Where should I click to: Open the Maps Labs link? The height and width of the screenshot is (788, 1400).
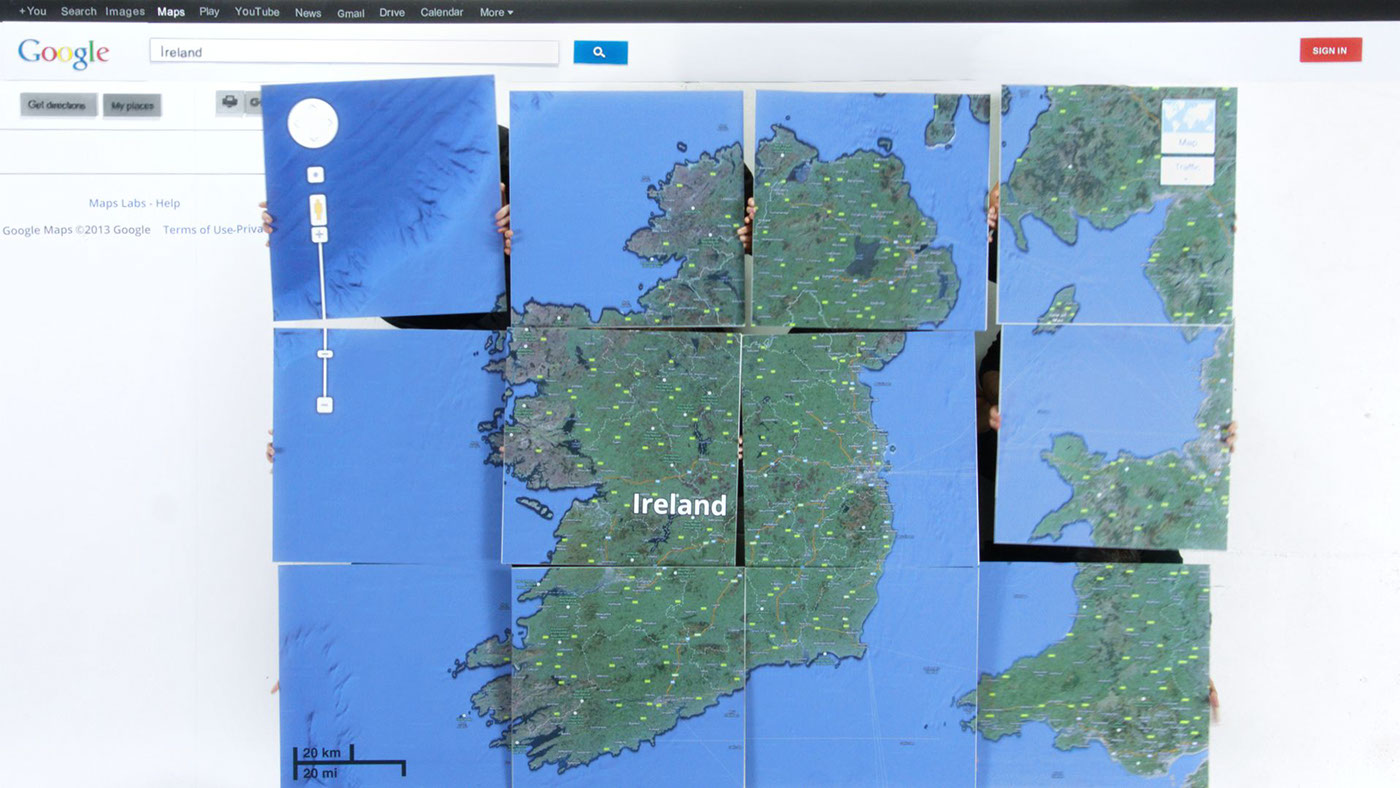117,203
